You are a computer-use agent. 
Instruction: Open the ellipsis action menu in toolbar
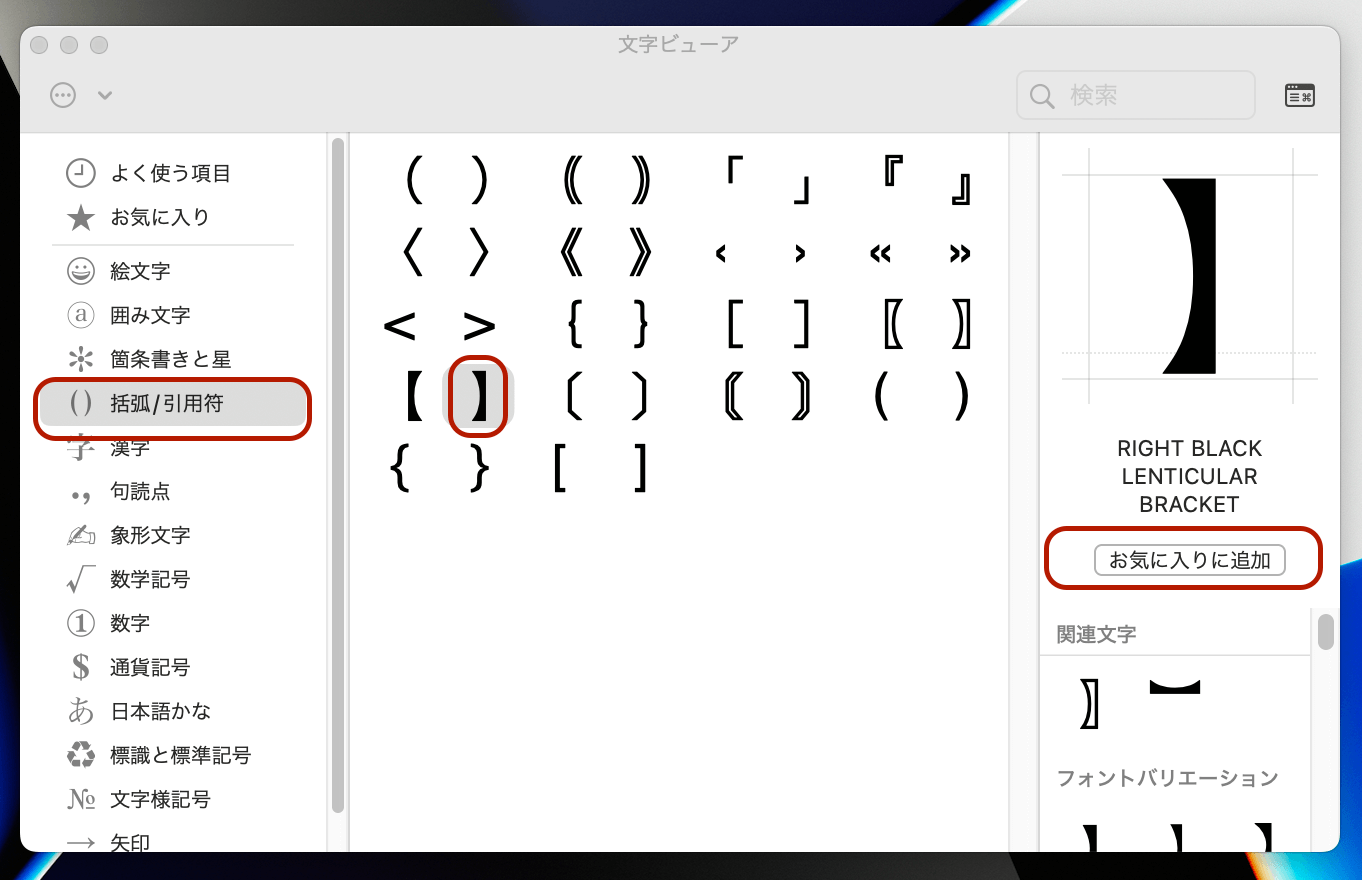(x=63, y=95)
